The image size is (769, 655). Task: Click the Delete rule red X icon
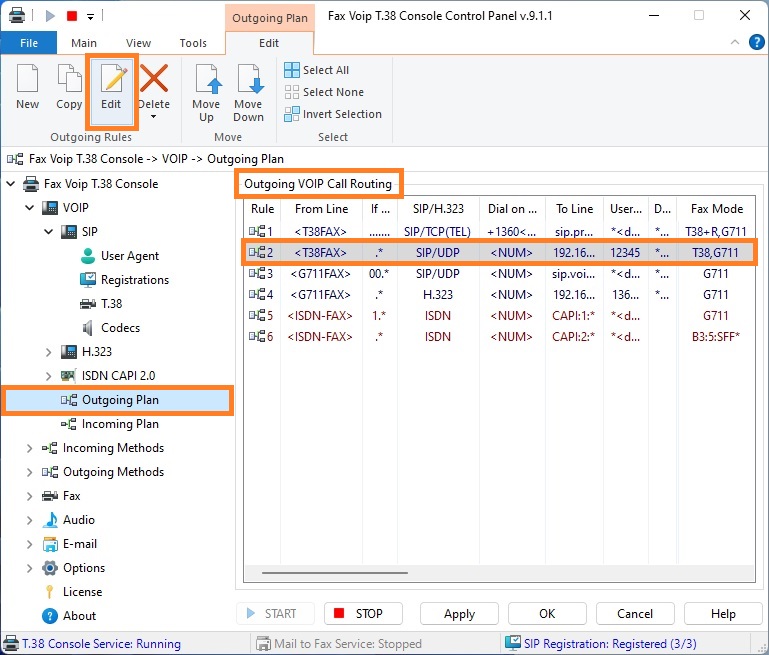pos(154,78)
